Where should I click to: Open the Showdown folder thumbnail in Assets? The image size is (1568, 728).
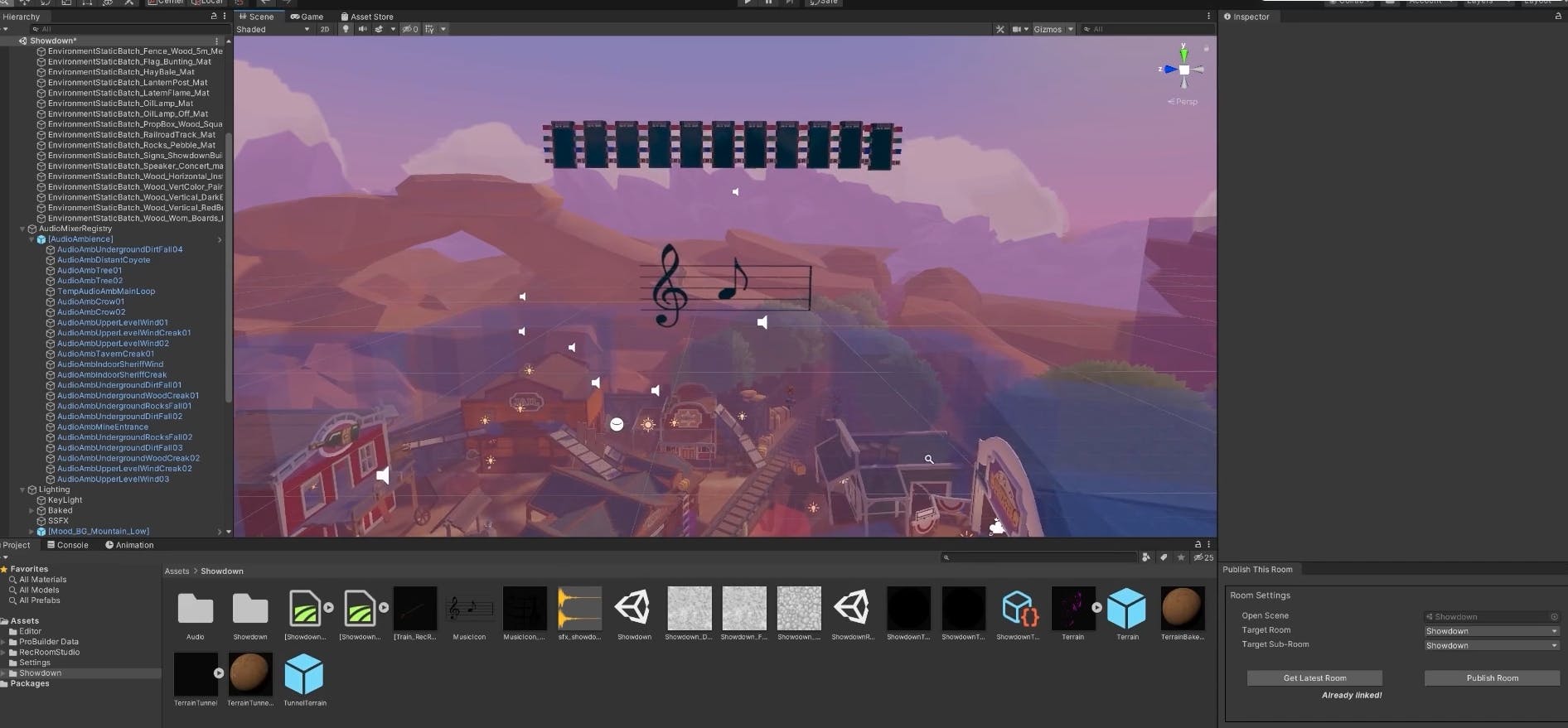pyautogui.click(x=250, y=609)
